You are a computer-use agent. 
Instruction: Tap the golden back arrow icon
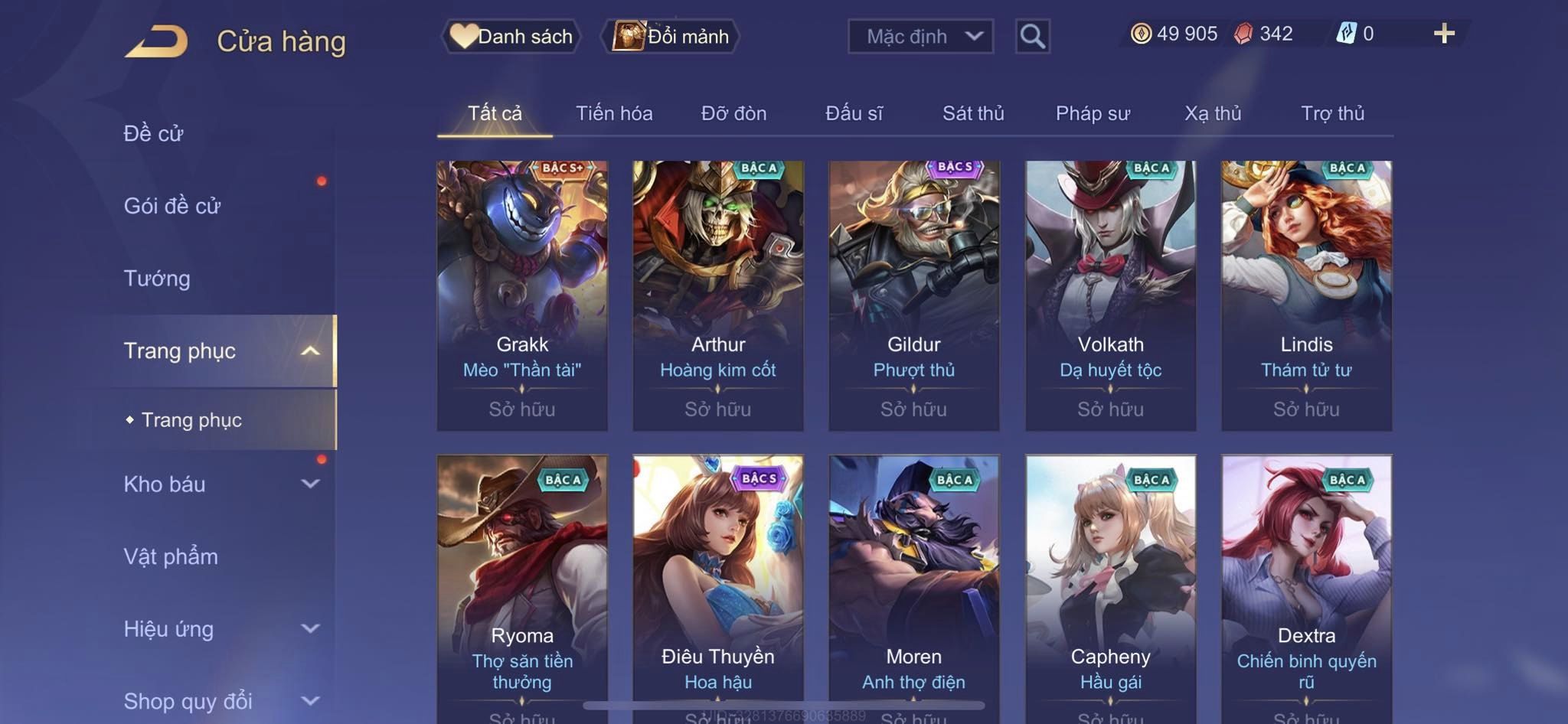pyautogui.click(x=157, y=41)
